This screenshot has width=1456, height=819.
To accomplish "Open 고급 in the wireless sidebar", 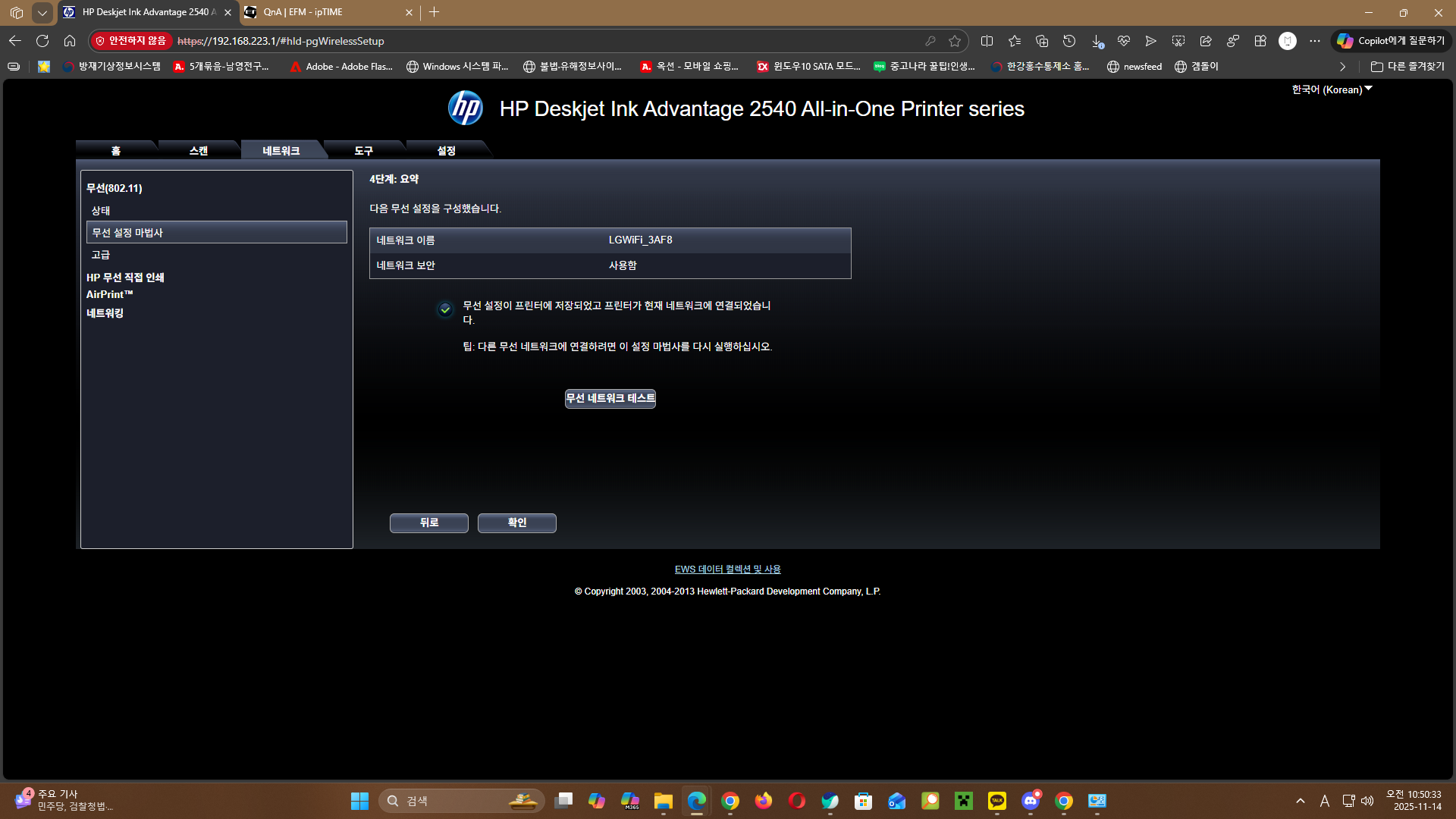I will (x=101, y=255).
